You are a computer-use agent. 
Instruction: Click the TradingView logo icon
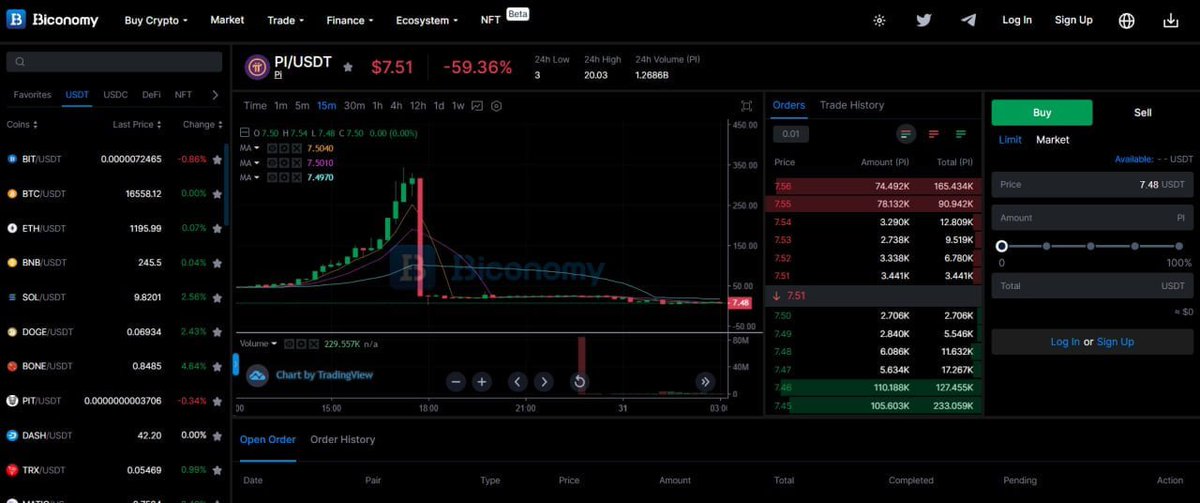pos(257,375)
